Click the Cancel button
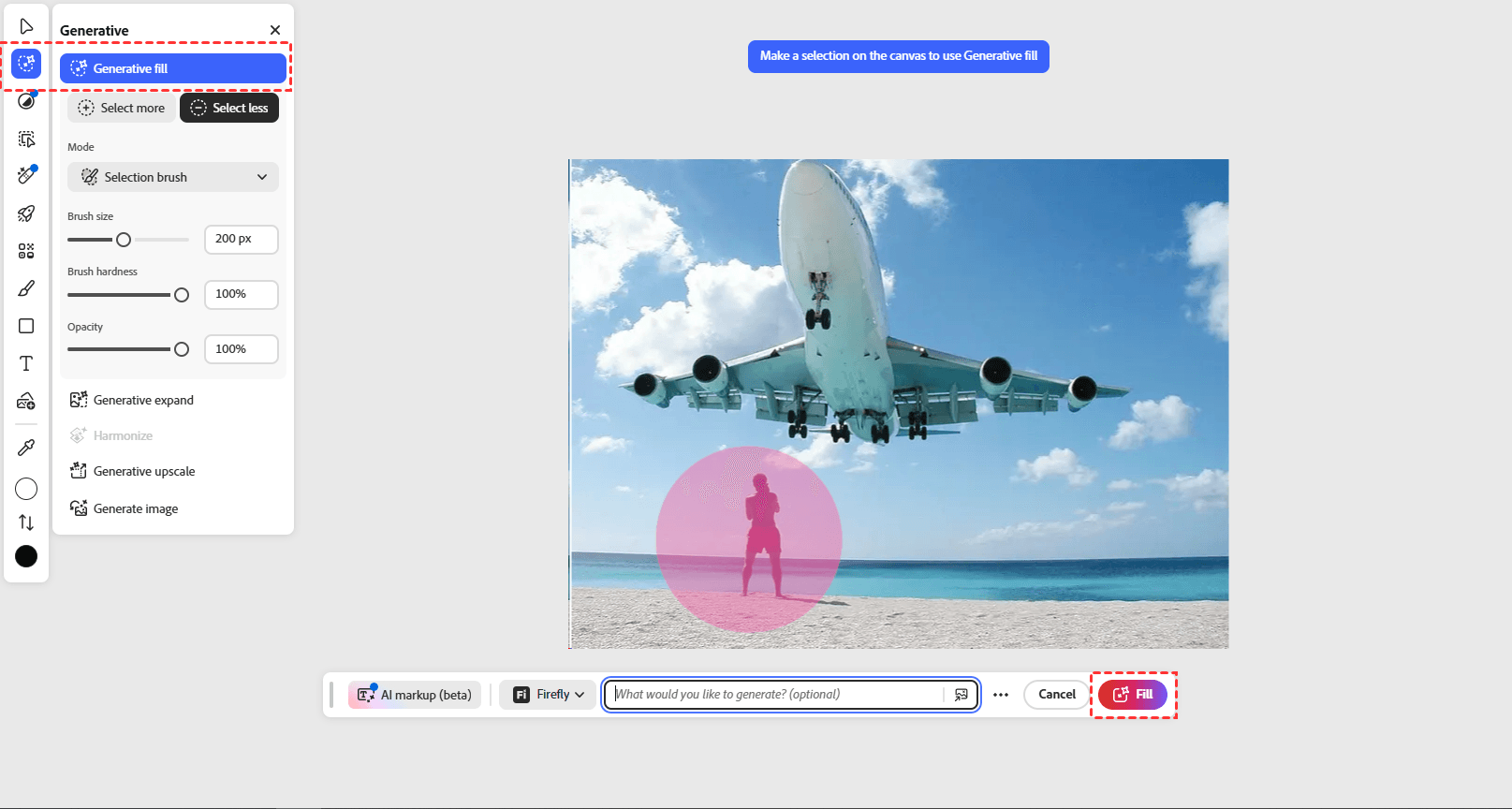Screen dimensions: 1512x809 point(1057,695)
